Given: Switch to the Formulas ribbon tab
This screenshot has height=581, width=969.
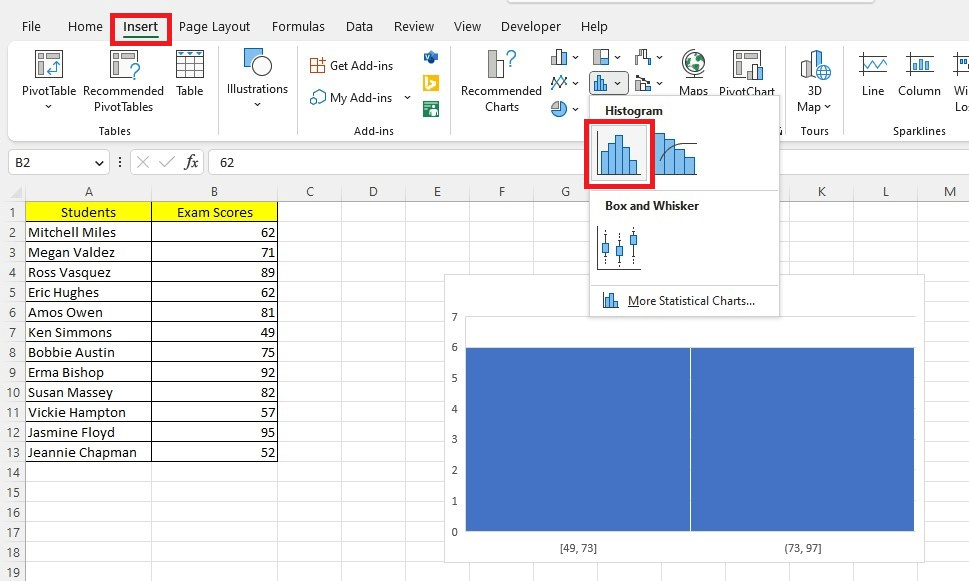Looking at the screenshot, I should coord(298,26).
